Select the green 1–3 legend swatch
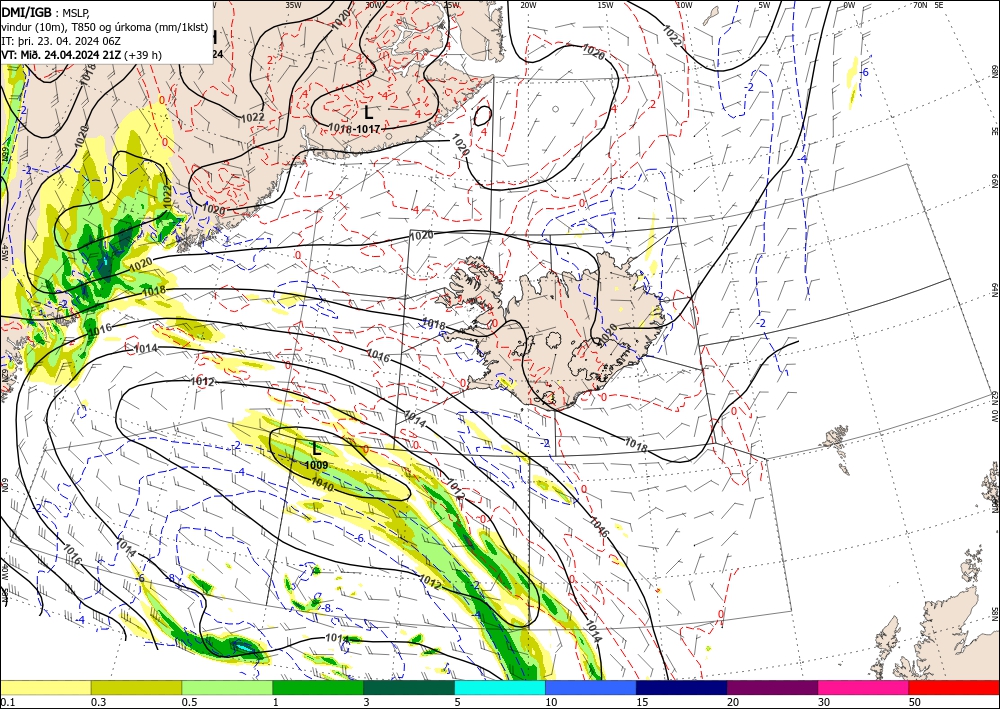Viewport: 1000px width, 709px height. pos(318,687)
